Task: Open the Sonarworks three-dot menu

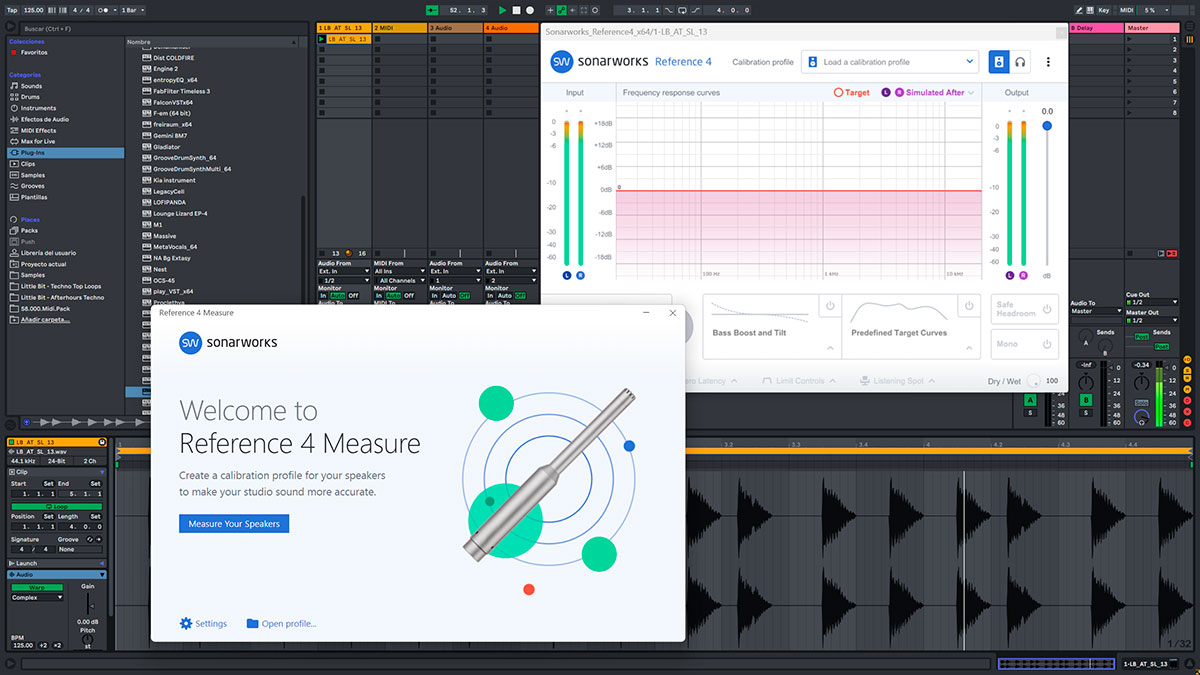Action: pyautogui.click(x=1048, y=62)
